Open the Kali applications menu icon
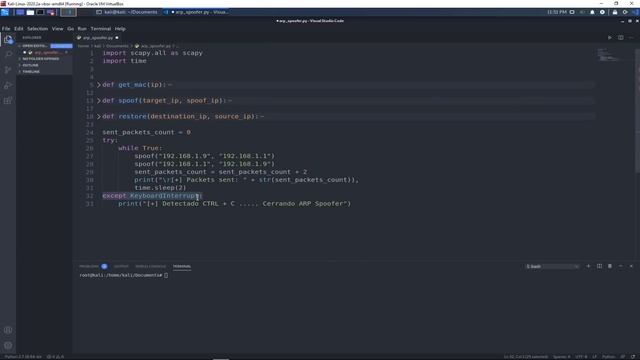This screenshot has width=640, height=360. (x=5, y=12)
